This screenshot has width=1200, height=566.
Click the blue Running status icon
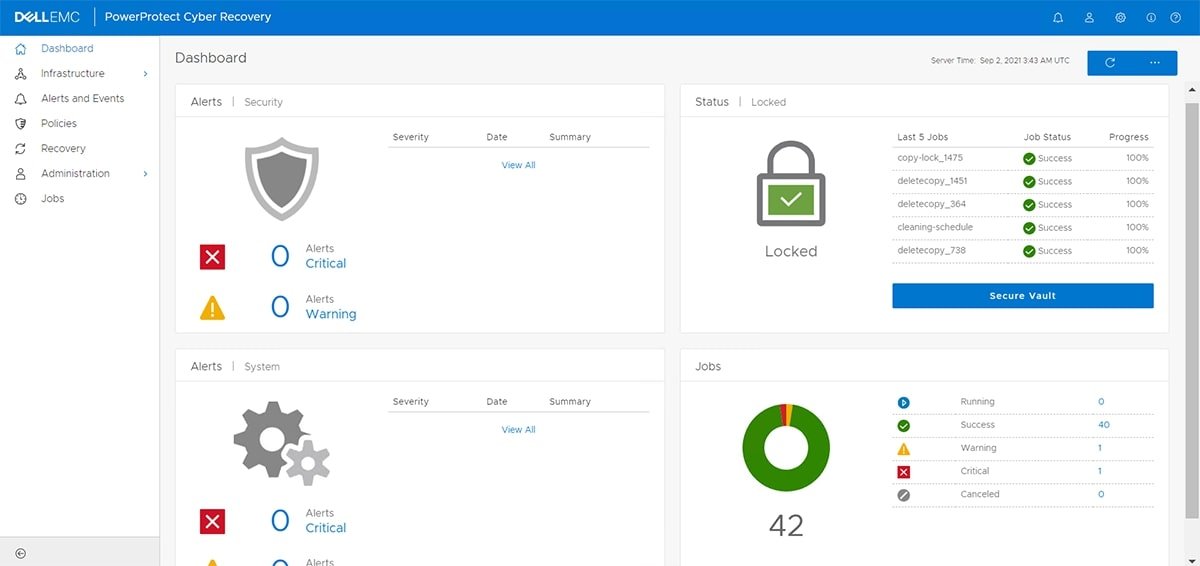[903, 402]
